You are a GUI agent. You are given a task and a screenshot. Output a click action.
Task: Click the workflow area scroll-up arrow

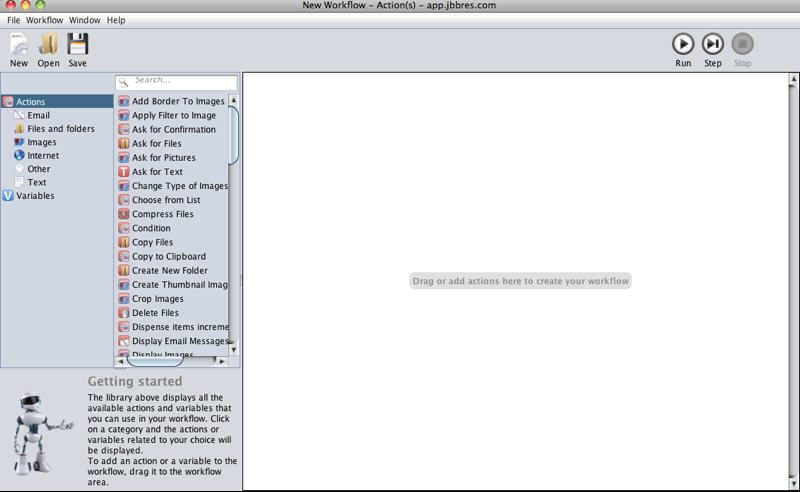[x=793, y=79]
